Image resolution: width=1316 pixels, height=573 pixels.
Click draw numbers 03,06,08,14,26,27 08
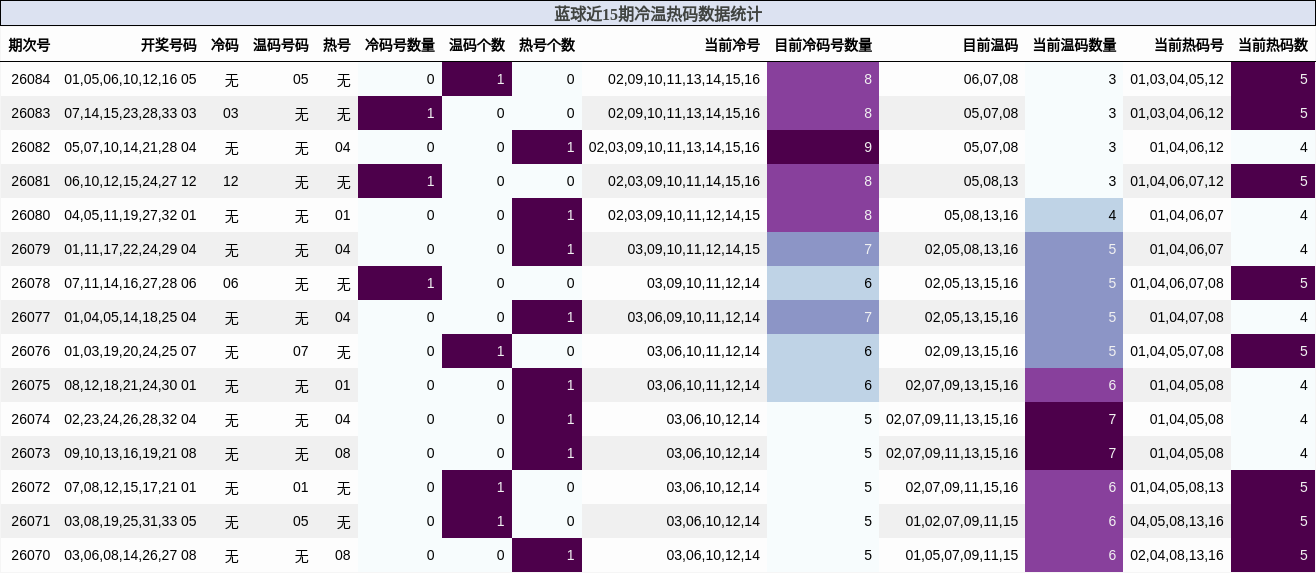(130, 555)
